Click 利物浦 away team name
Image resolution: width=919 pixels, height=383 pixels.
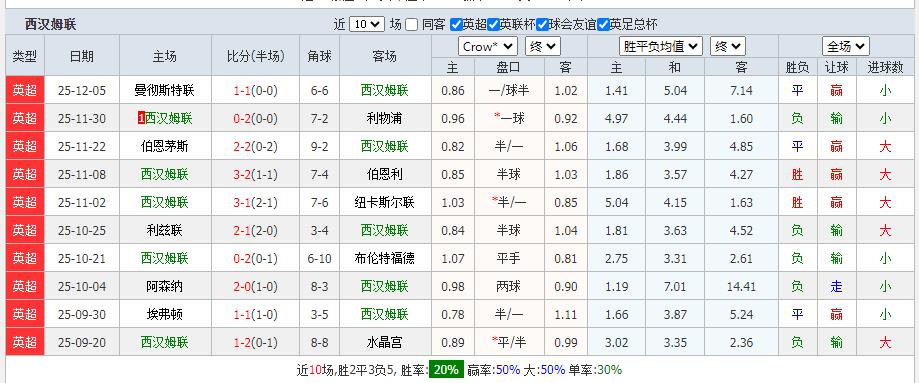coord(384,118)
